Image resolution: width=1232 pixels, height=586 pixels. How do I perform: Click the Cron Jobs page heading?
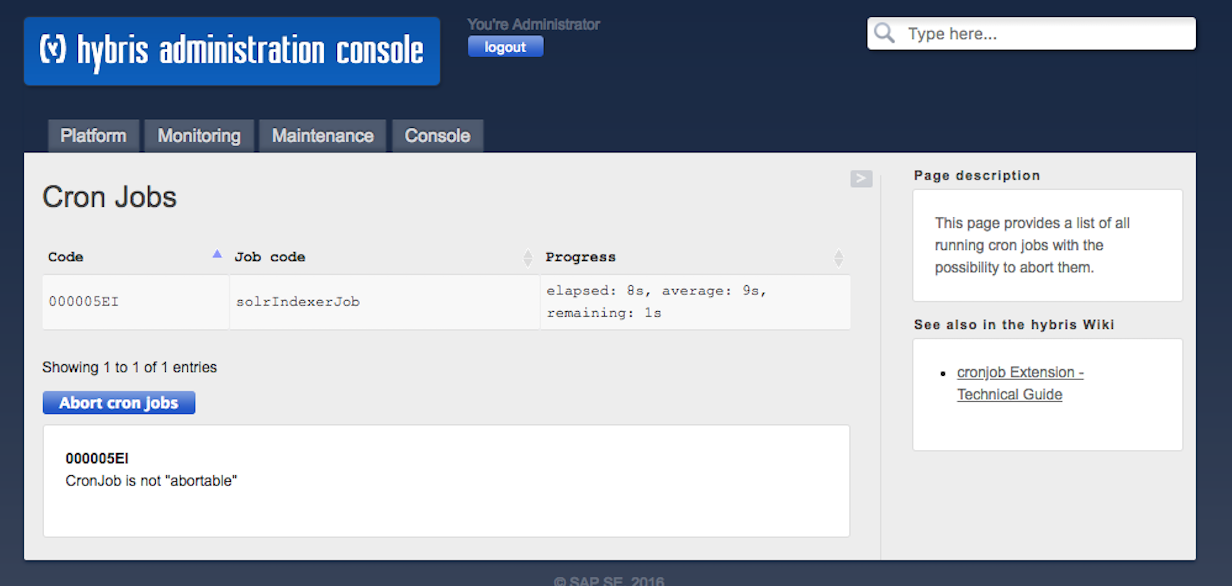110,197
